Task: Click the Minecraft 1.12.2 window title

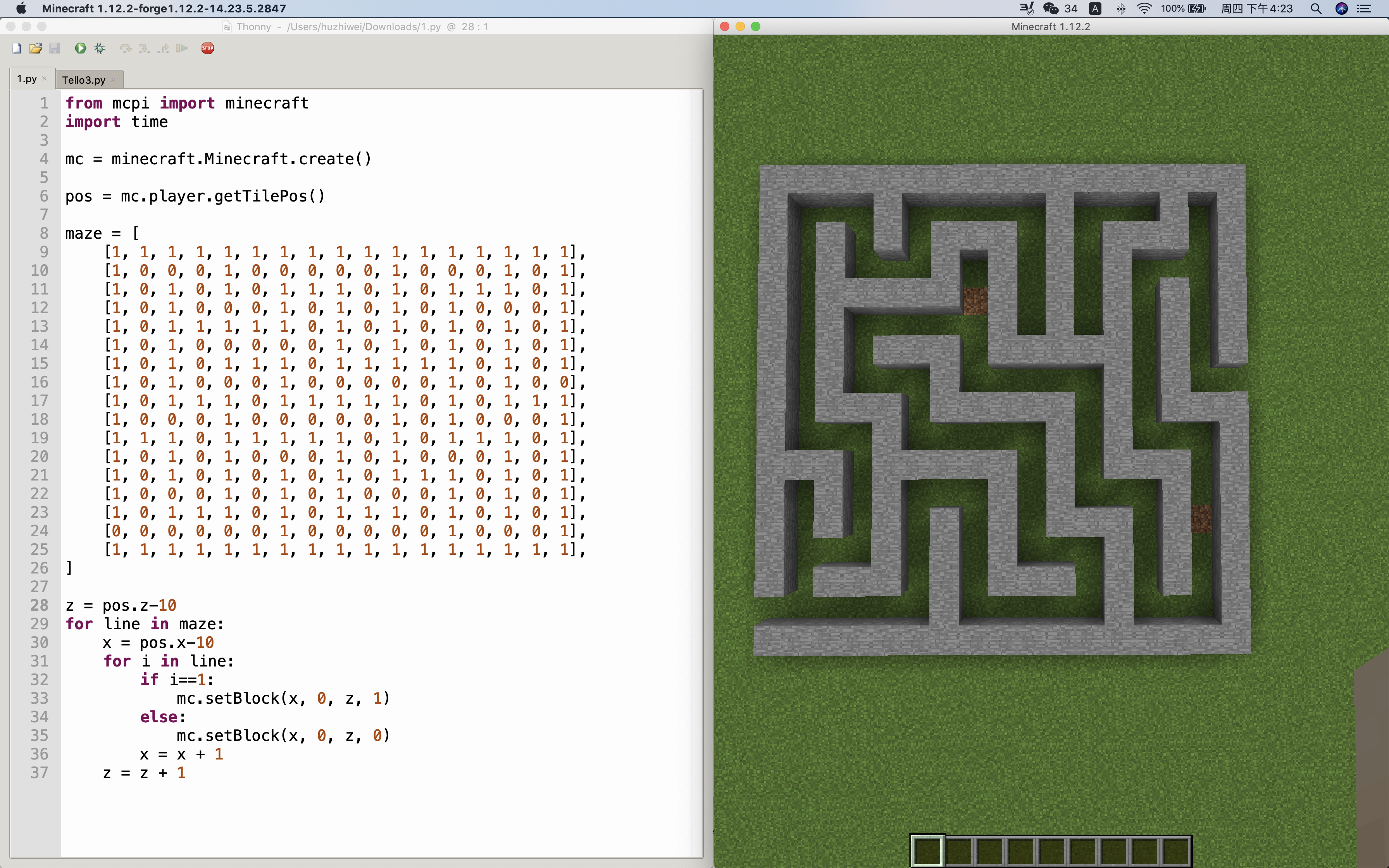Action: pyautogui.click(x=1050, y=27)
